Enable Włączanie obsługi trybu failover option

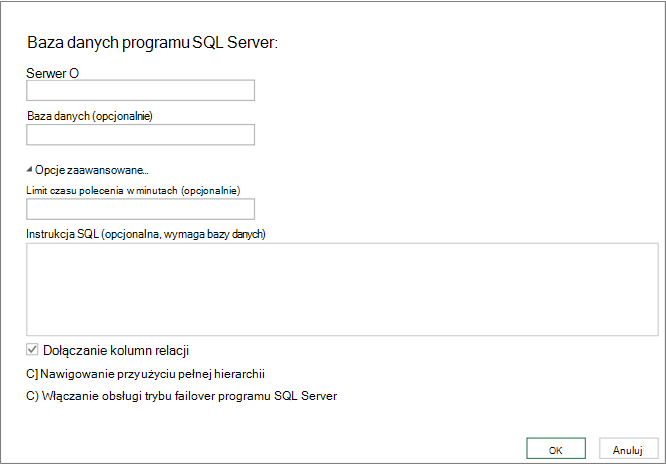[32, 396]
